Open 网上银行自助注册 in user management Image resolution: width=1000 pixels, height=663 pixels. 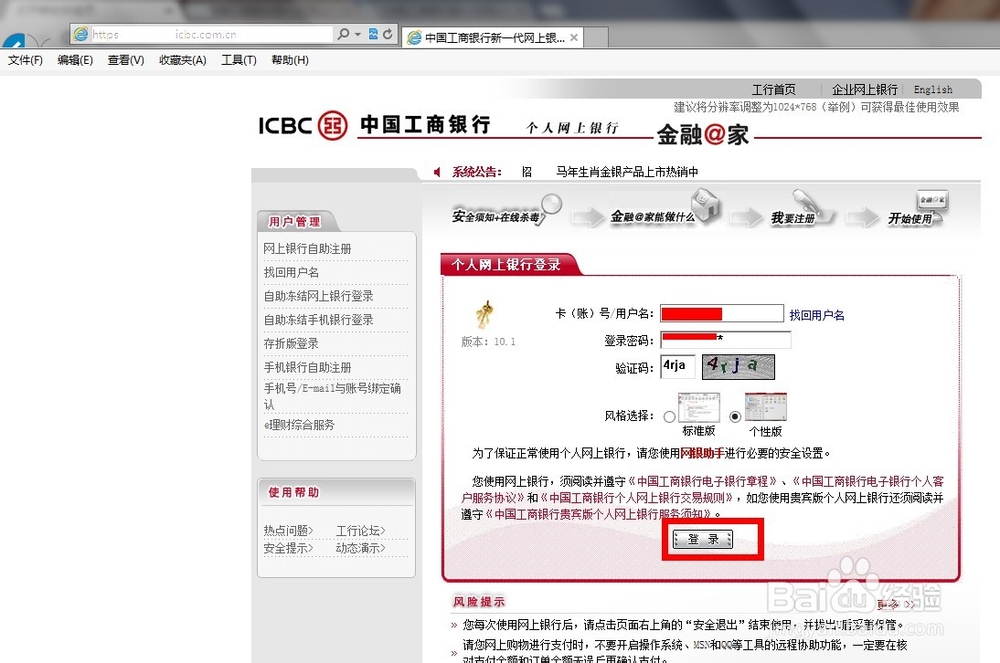(x=307, y=249)
